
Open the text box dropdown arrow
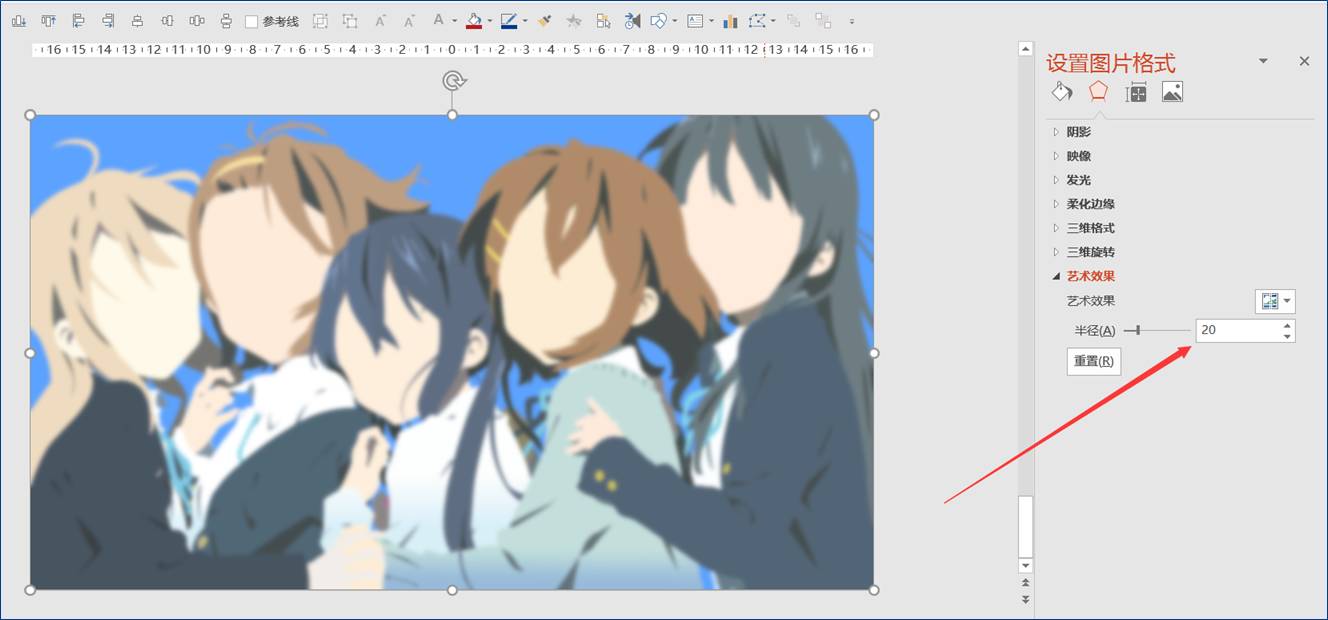tap(711, 21)
